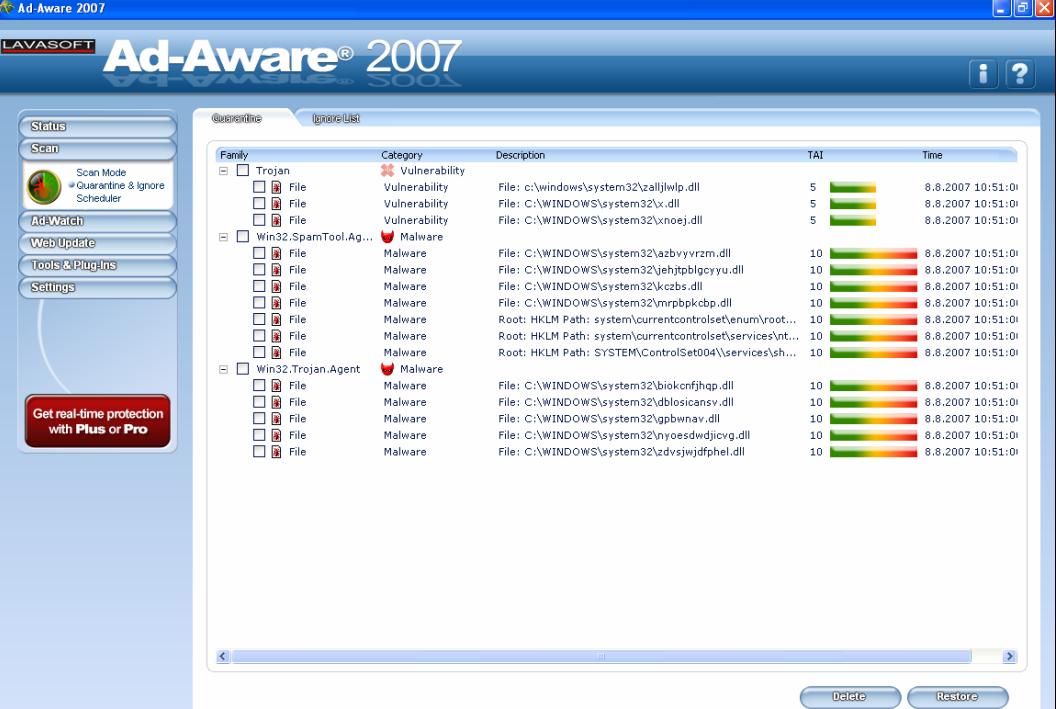Image resolution: width=1056 pixels, height=709 pixels.
Task: Sort by the Time column header
Action: coord(932,155)
